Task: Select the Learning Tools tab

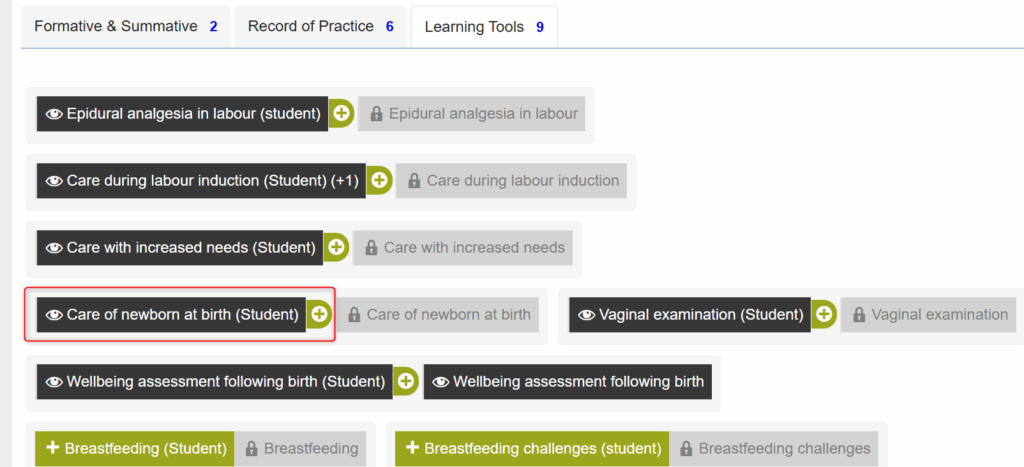Action: tap(484, 27)
